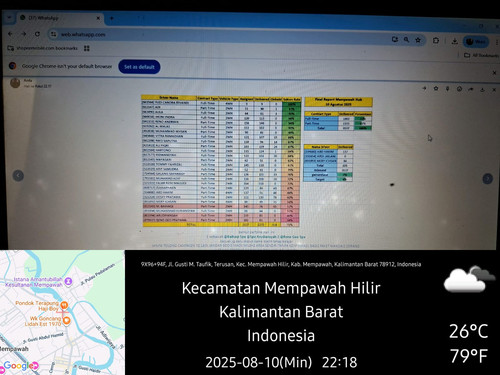Show the previous media with left arrow
500x375 pixels.
pos(18,176)
